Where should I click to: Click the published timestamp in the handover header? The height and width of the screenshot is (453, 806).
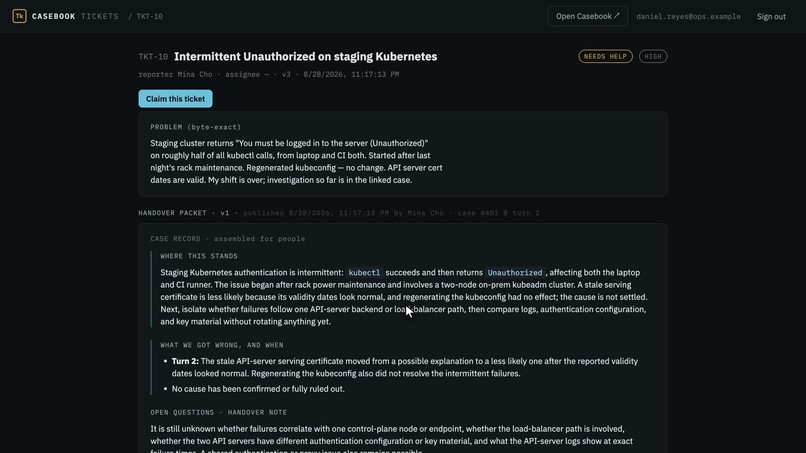point(316,213)
